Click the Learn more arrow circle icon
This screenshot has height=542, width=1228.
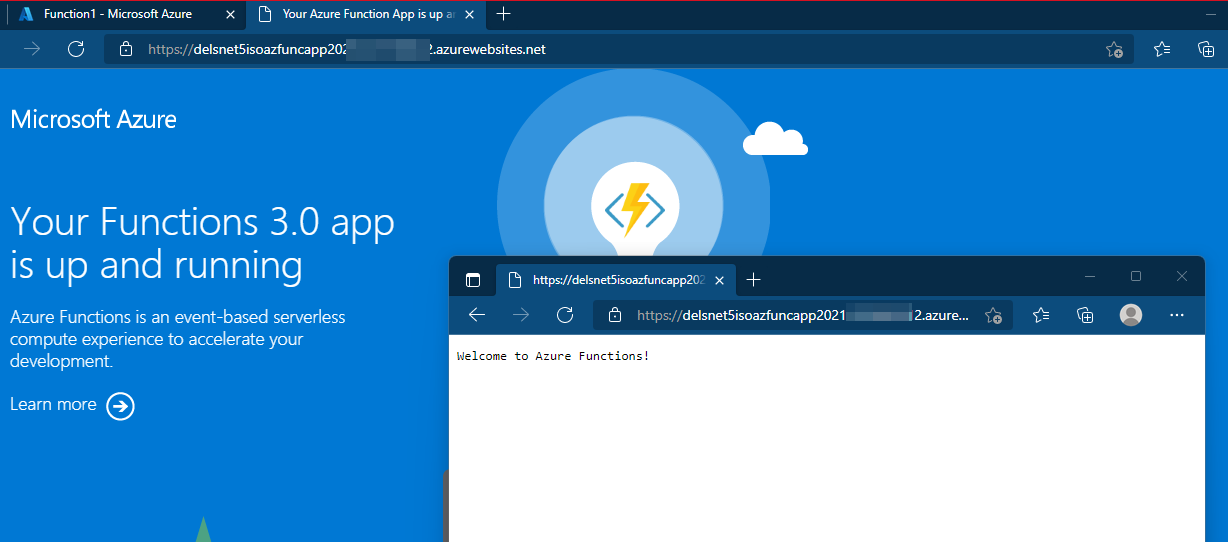[120, 406]
